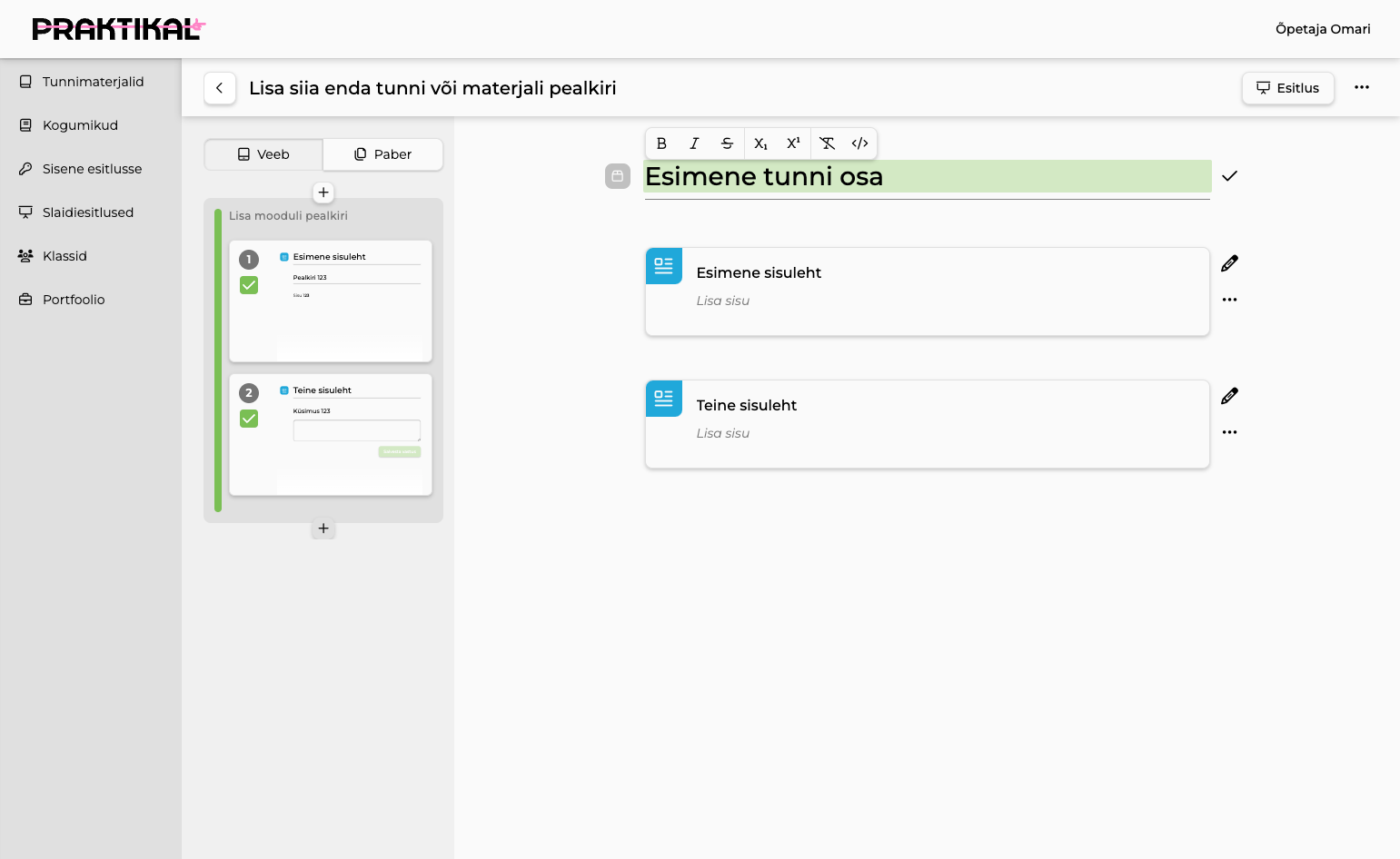Toggle bold formatting in text toolbar
The height and width of the screenshot is (859, 1400).
point(661,143)
